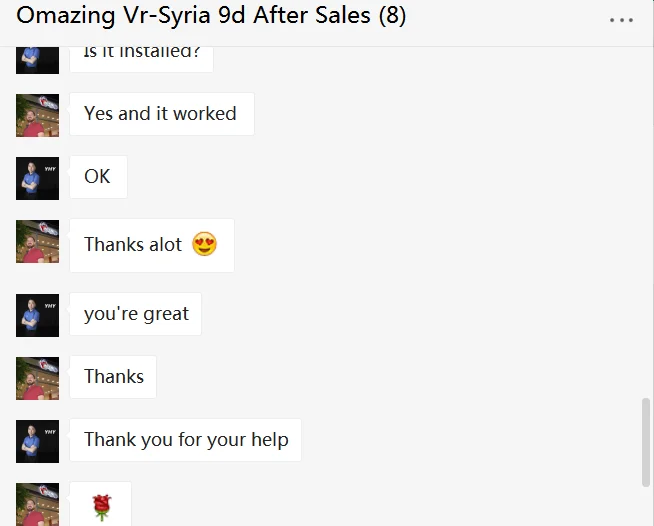654x526 pixels.
Task: Select the "Yes and it worked" message bubble
Action: coord(161,114)
